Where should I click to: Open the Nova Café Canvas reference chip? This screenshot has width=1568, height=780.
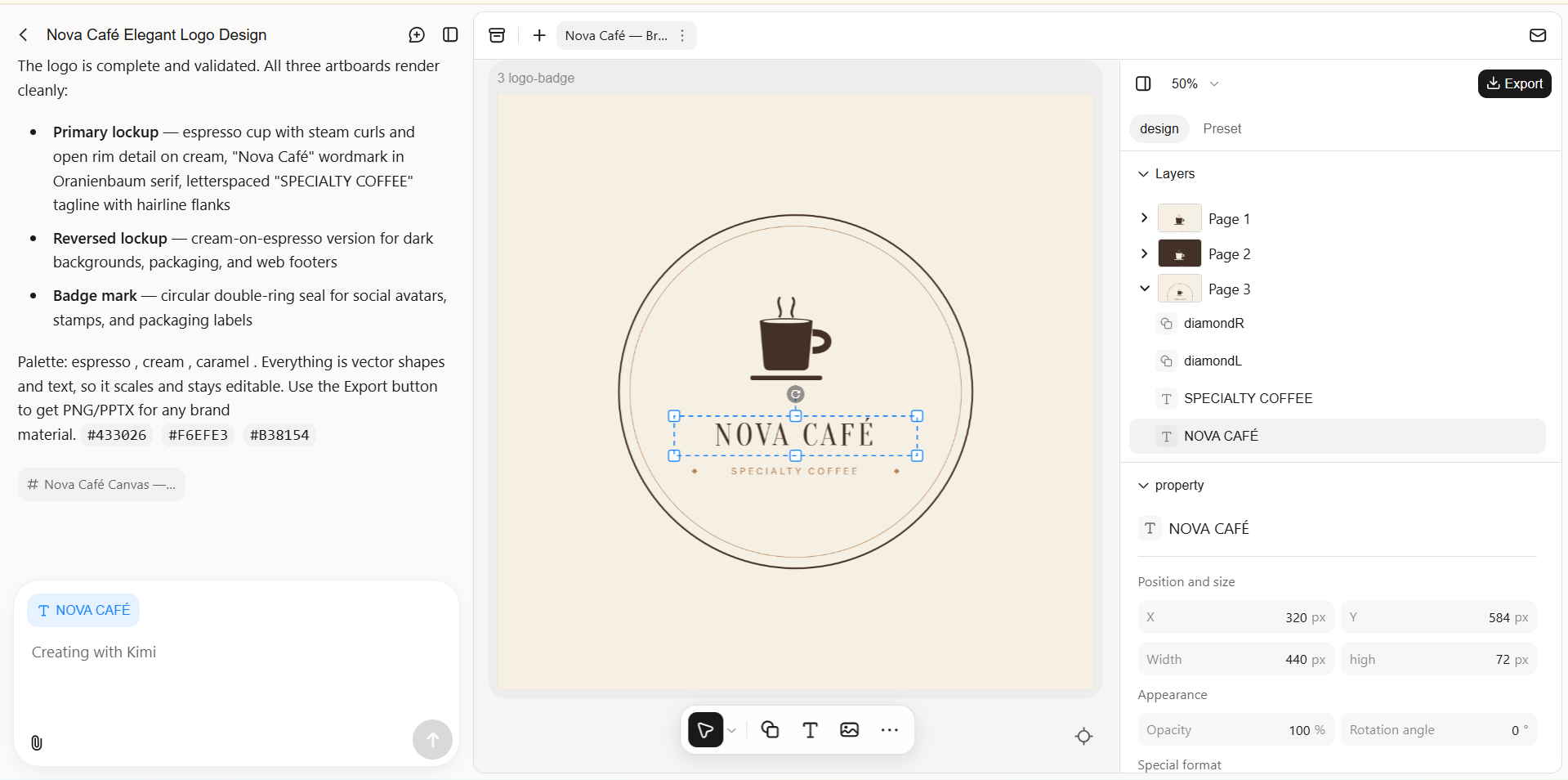[x=101, y=484]
